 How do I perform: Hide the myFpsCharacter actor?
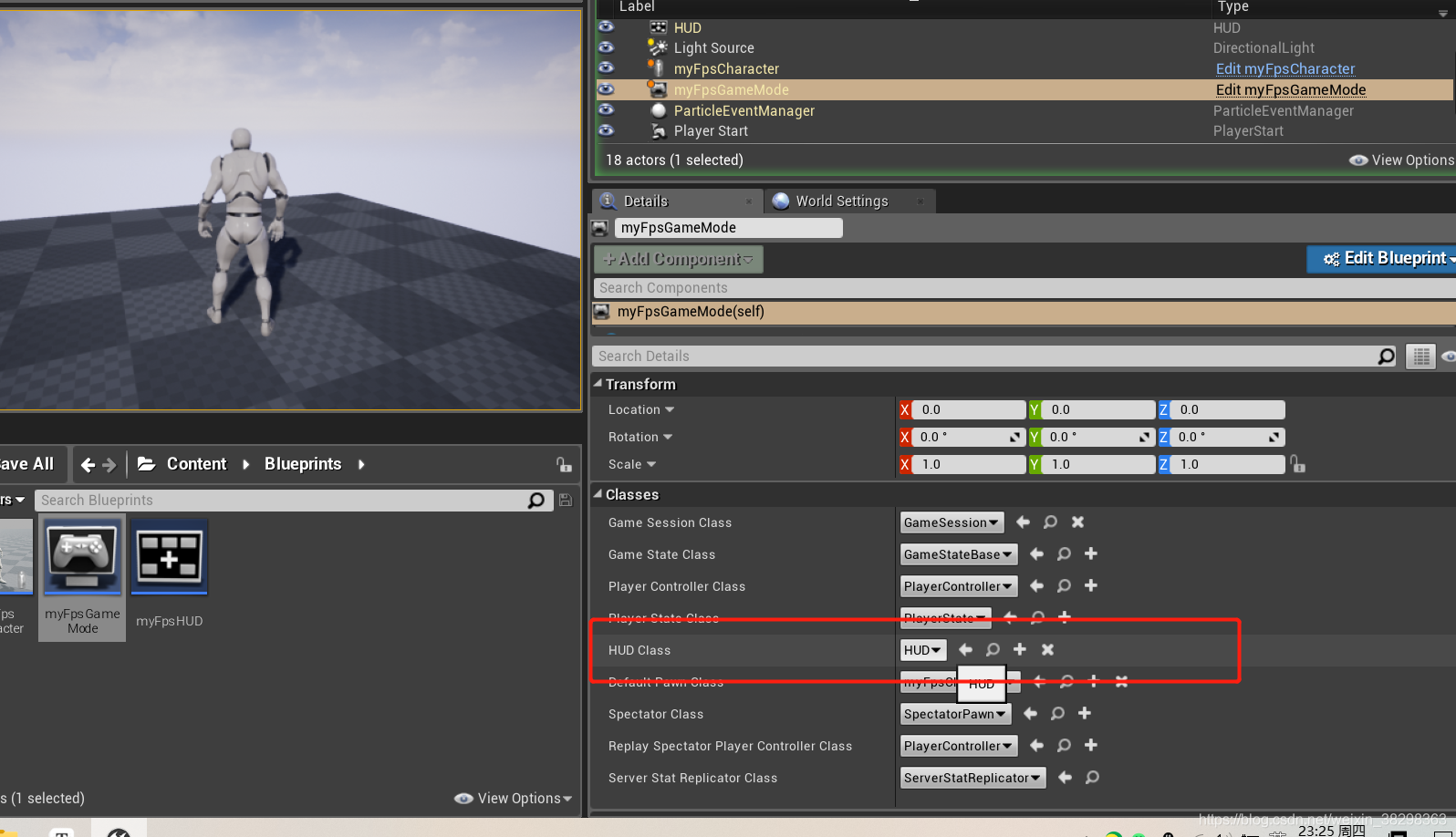point(606,68)
